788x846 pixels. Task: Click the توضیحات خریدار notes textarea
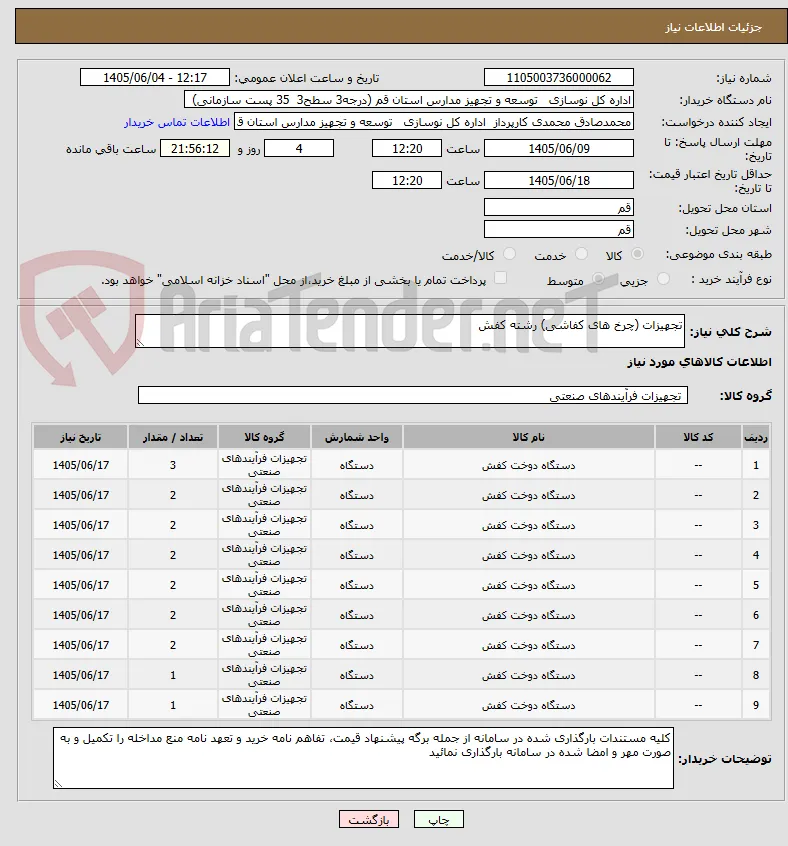click(x=364, y=758)
